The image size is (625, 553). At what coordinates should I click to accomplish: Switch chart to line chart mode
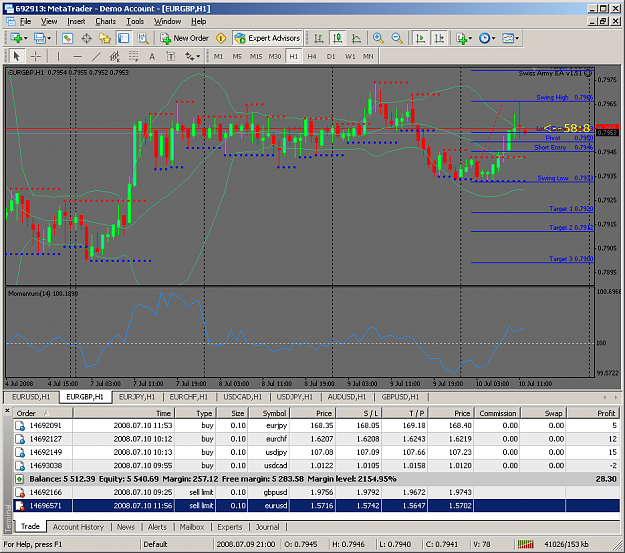tap(356, 38)
